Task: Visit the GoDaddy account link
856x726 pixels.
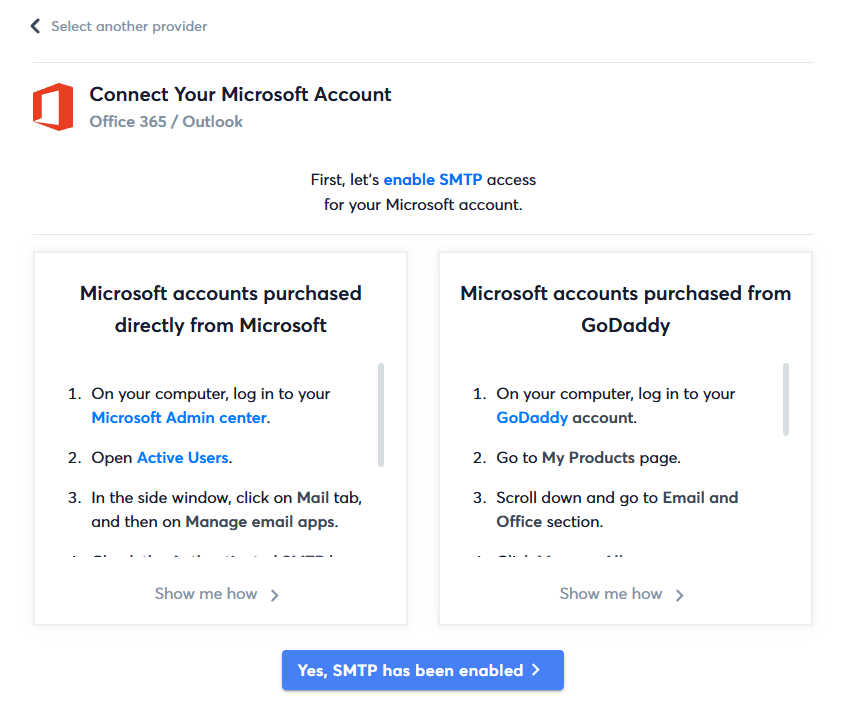Action: coord(532,418)
